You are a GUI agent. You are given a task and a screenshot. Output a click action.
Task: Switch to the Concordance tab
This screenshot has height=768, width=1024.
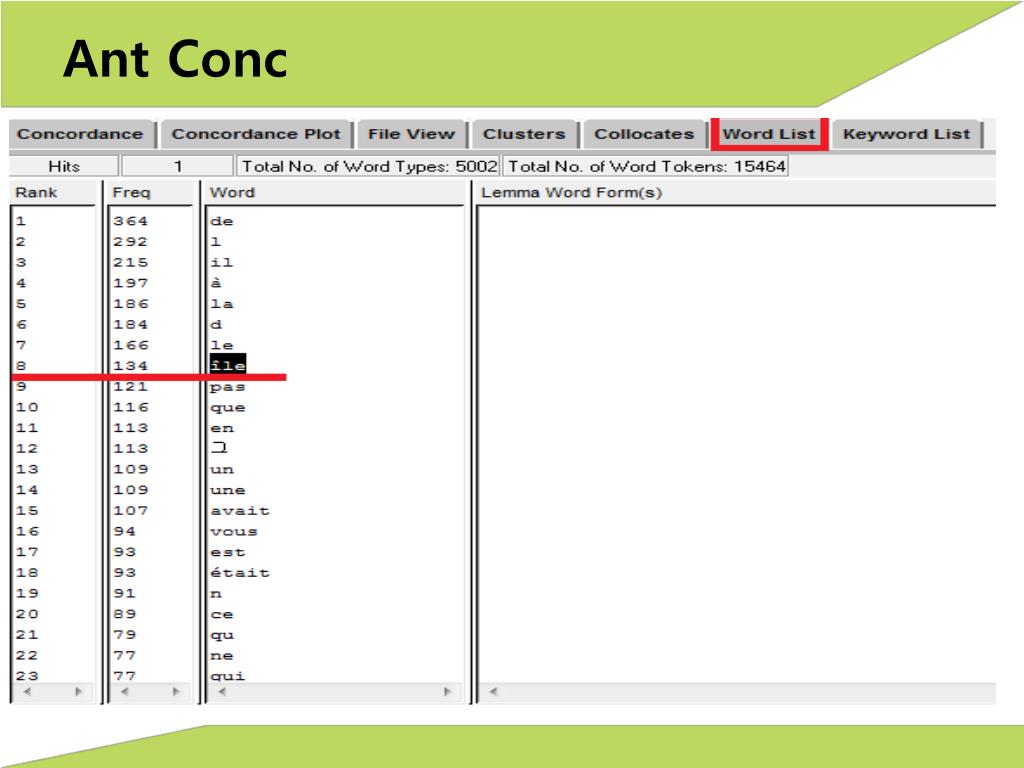click(80, 134)
